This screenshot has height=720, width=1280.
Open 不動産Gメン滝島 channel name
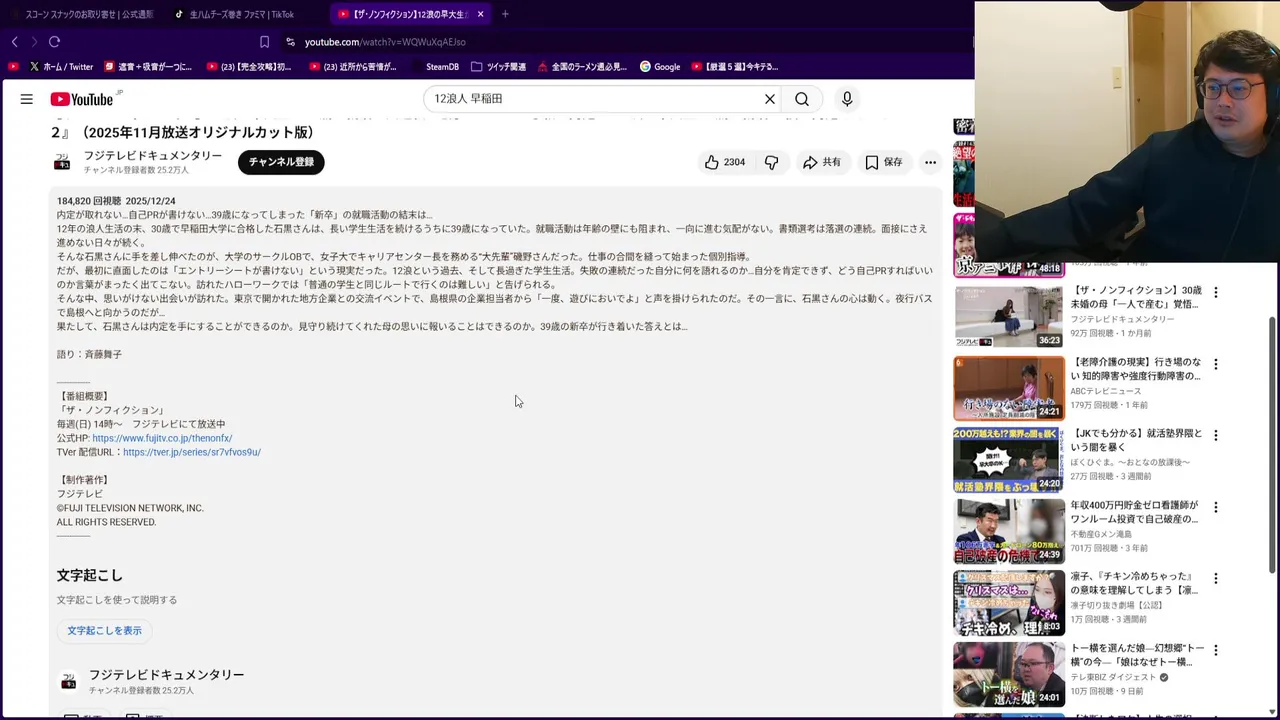(1102, 534)
